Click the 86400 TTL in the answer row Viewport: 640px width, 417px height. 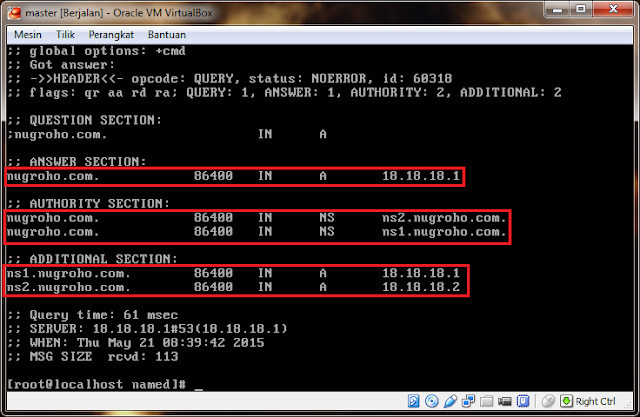click(213, 176)
